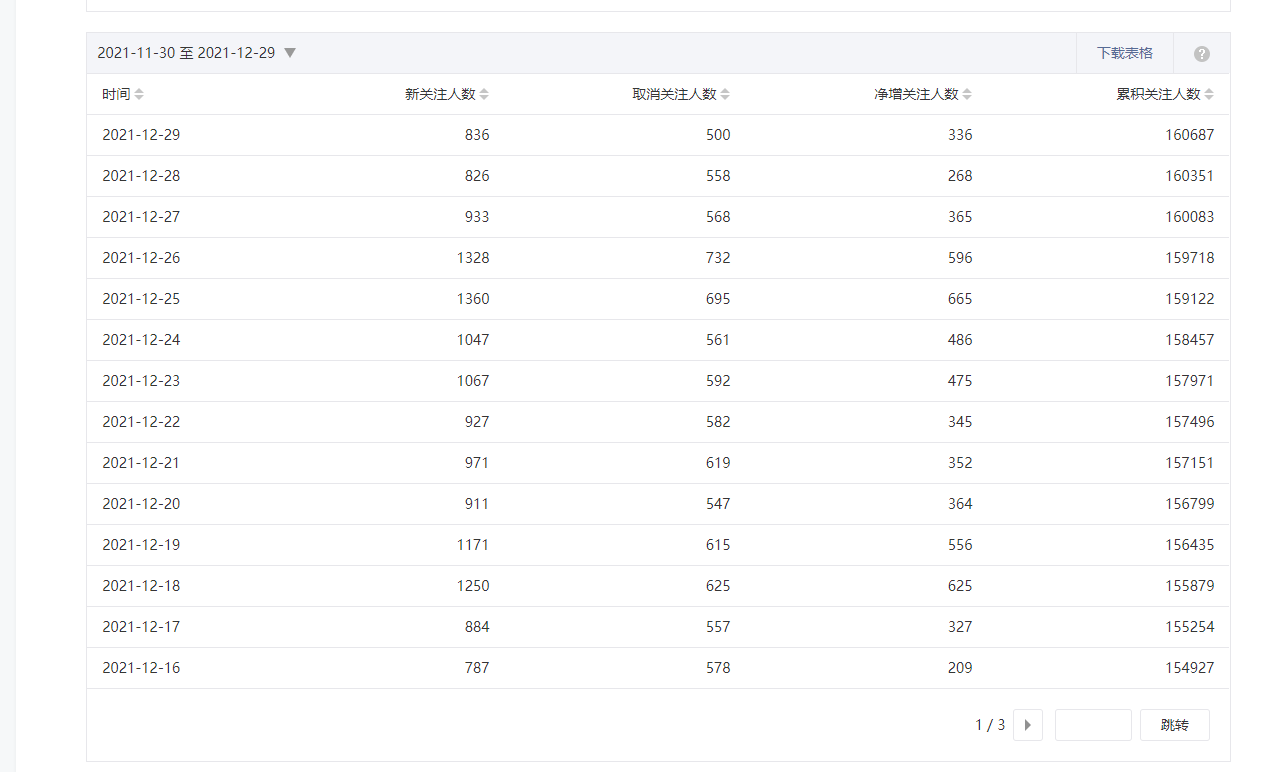Select date cell 2021-12-26
This screenshot has width=1266, height=772.
(141, 258)
